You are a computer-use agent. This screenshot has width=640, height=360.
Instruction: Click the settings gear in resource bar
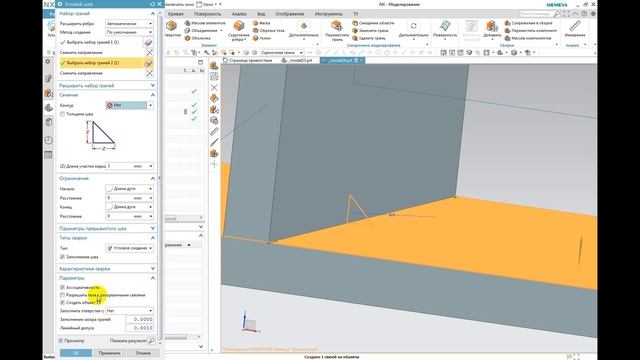(x=48, y=62)
